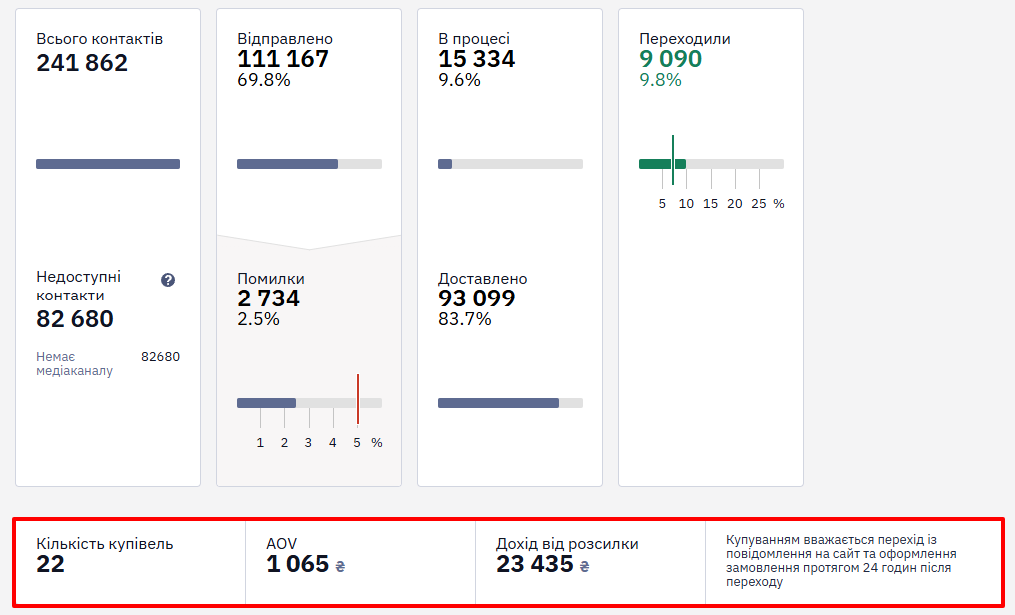Viewport: 1015px width, 615px height.
Task: Click the 2.5% error percentage
Action: (258, 319)
